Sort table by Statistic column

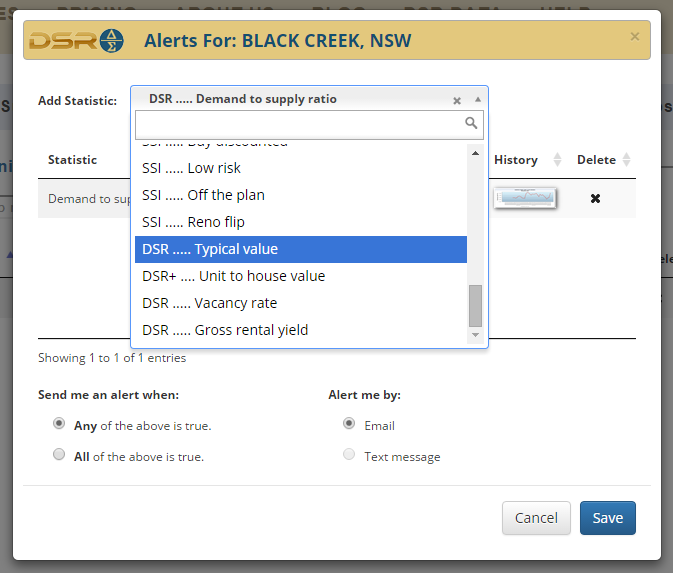[72, 160]
